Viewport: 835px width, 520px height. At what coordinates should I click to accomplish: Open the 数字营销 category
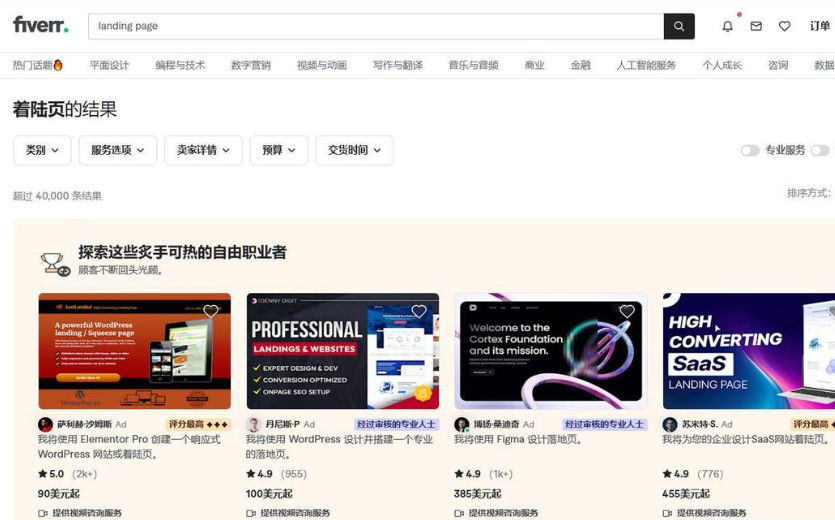(251, 65)
